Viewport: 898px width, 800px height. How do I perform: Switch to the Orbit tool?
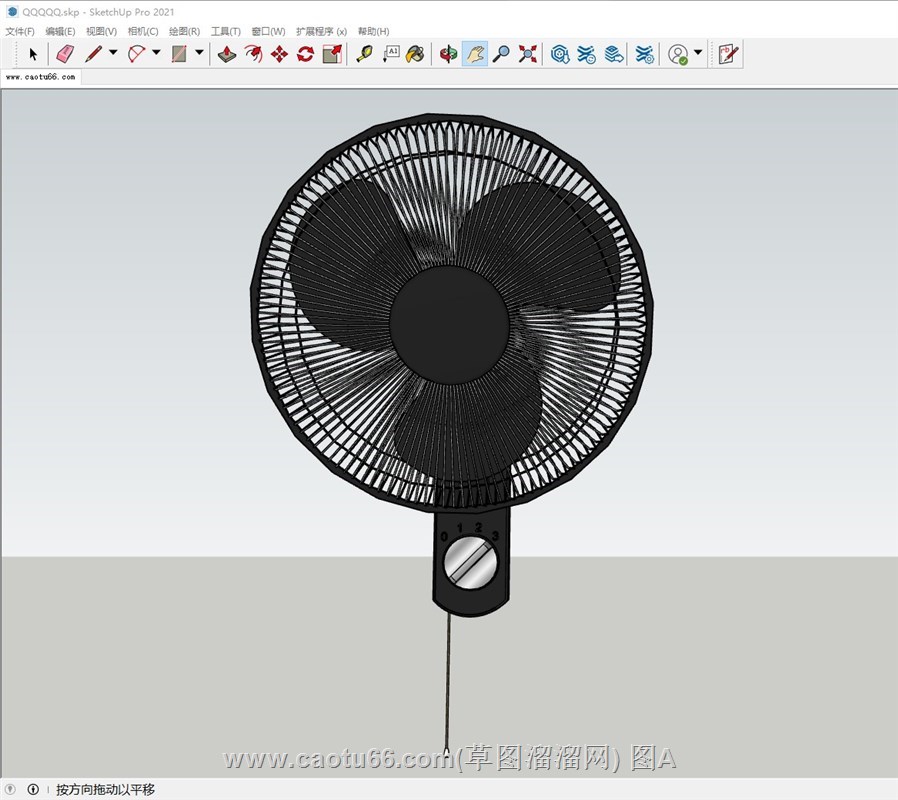pos(449,54)
